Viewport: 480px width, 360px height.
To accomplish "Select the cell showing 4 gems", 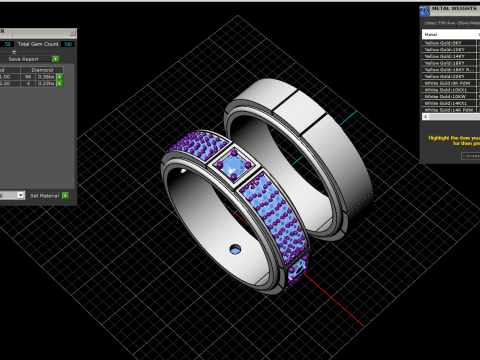I will pos(28,83).
